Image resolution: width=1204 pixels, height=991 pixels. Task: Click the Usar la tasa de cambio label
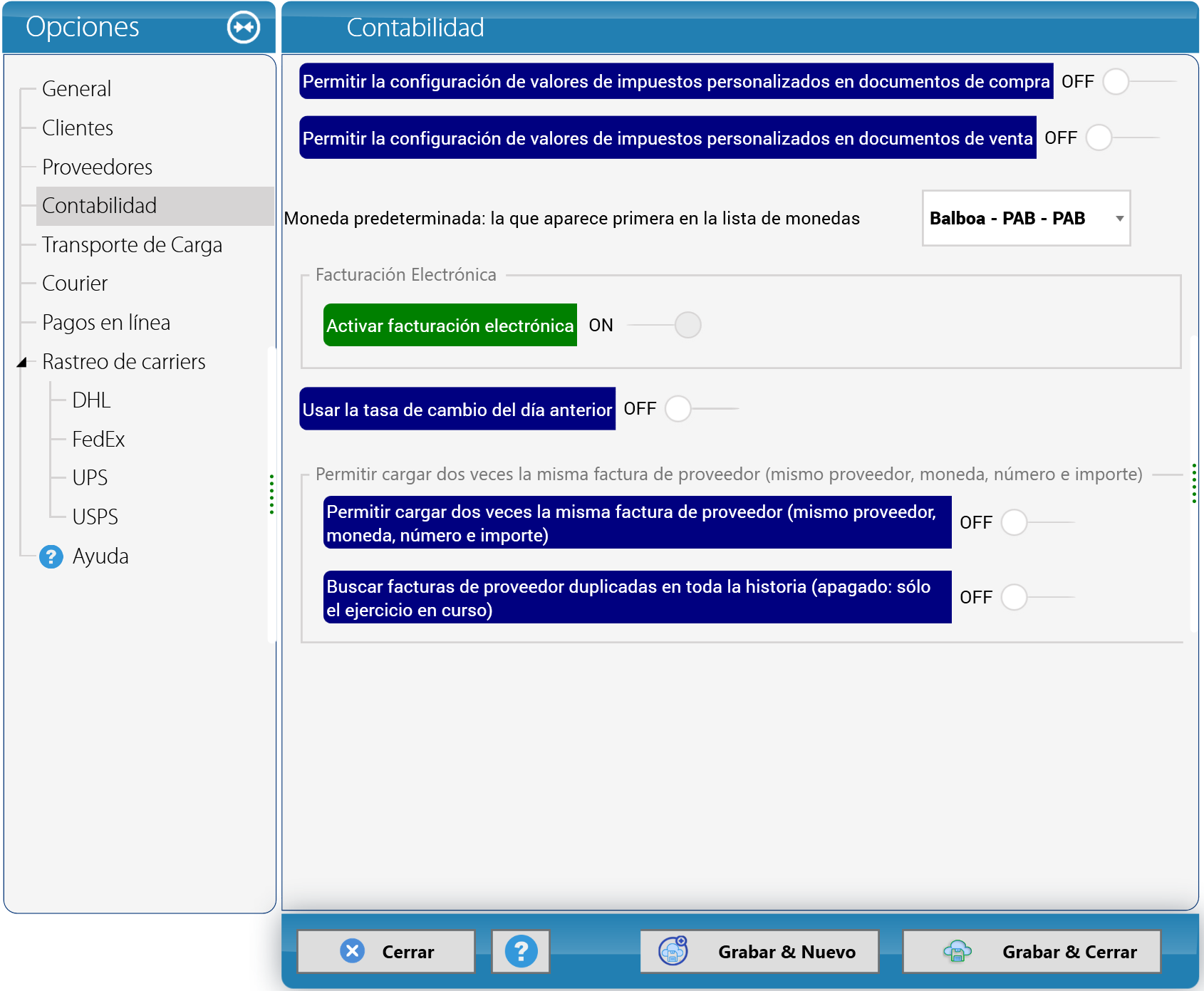(x=457, y=409)
